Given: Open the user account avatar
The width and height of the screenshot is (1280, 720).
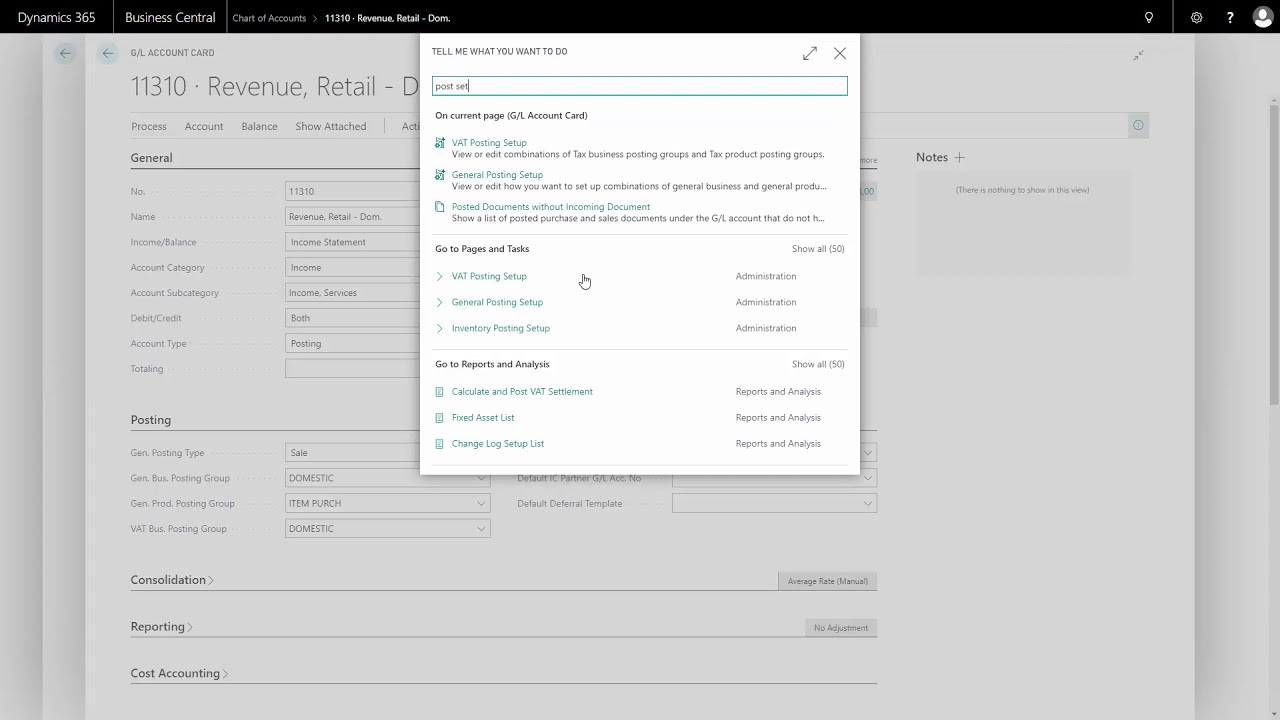Looking at the screenshot, I should tap(1262, 17).
